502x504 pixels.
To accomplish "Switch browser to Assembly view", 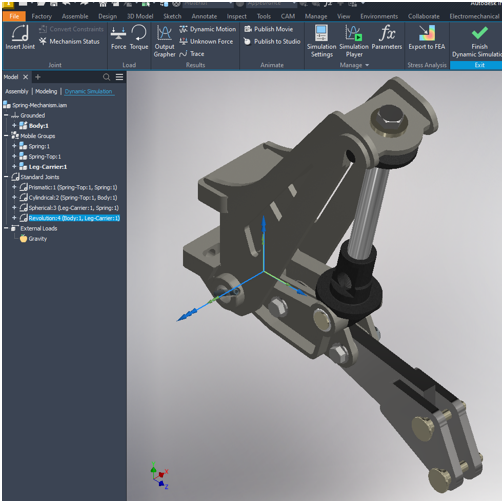I will coord(17,91).
